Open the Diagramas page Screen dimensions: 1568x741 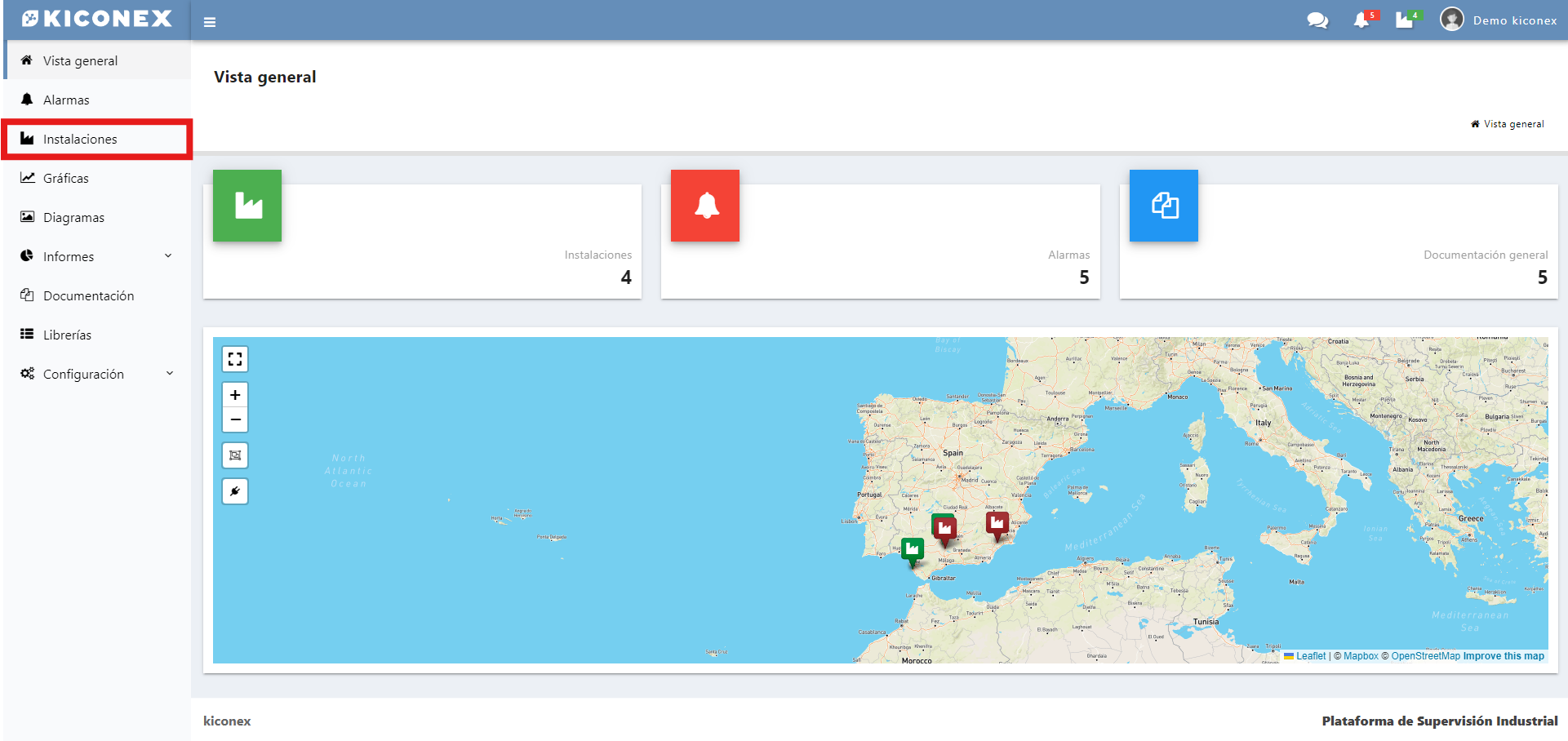tap(73, 217)
